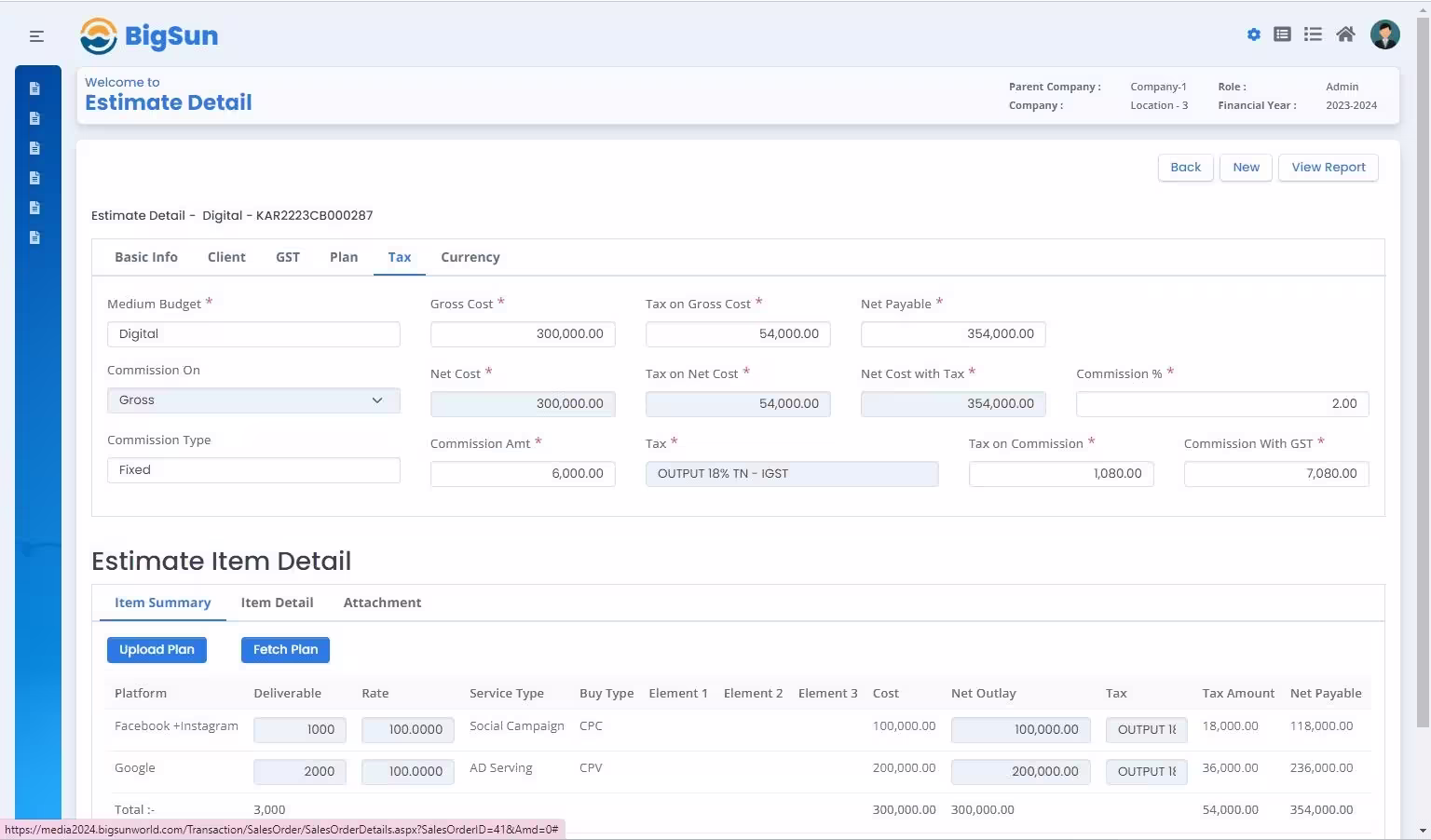Open the Plan tab

click(344, 257)
